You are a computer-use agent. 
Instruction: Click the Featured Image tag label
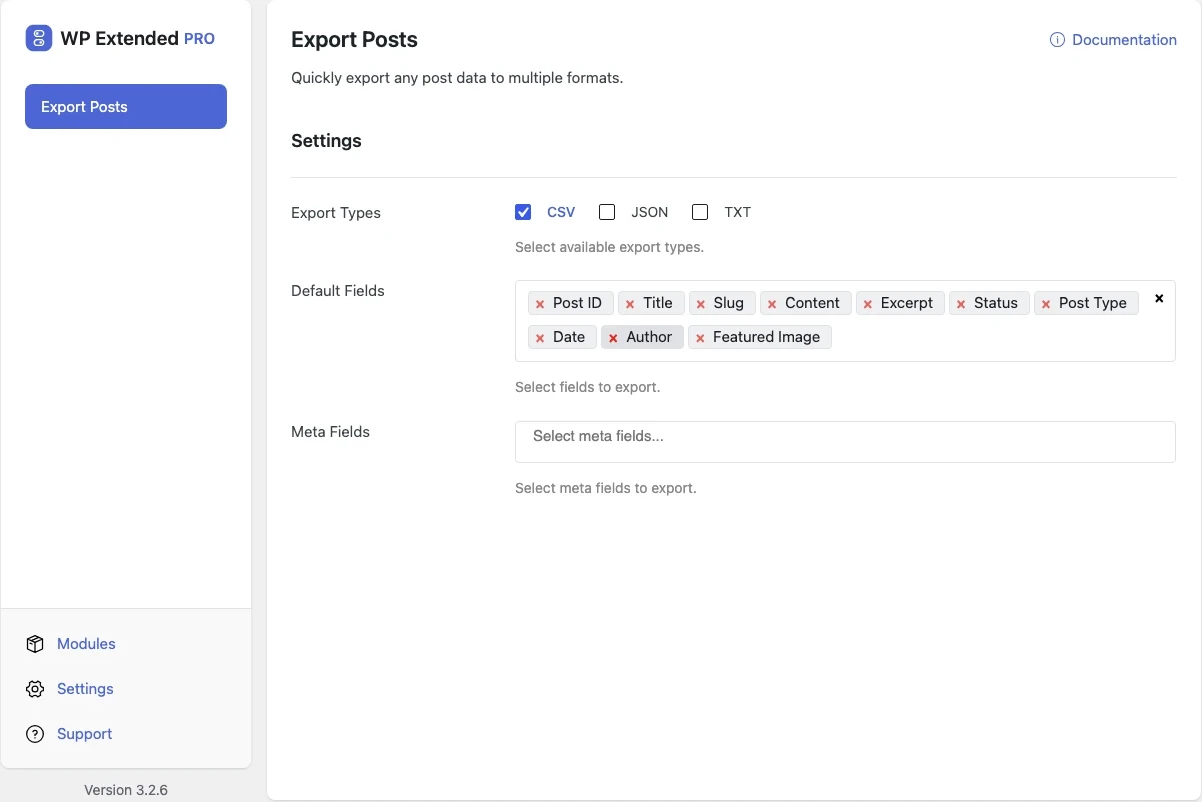pos(766,337)
